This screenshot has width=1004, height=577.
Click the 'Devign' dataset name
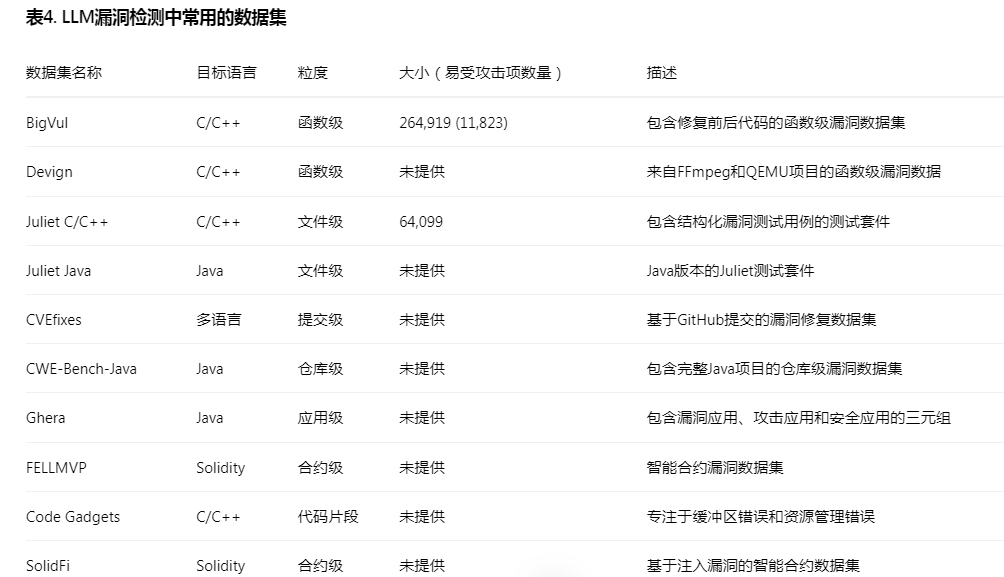tap(49, 172)
